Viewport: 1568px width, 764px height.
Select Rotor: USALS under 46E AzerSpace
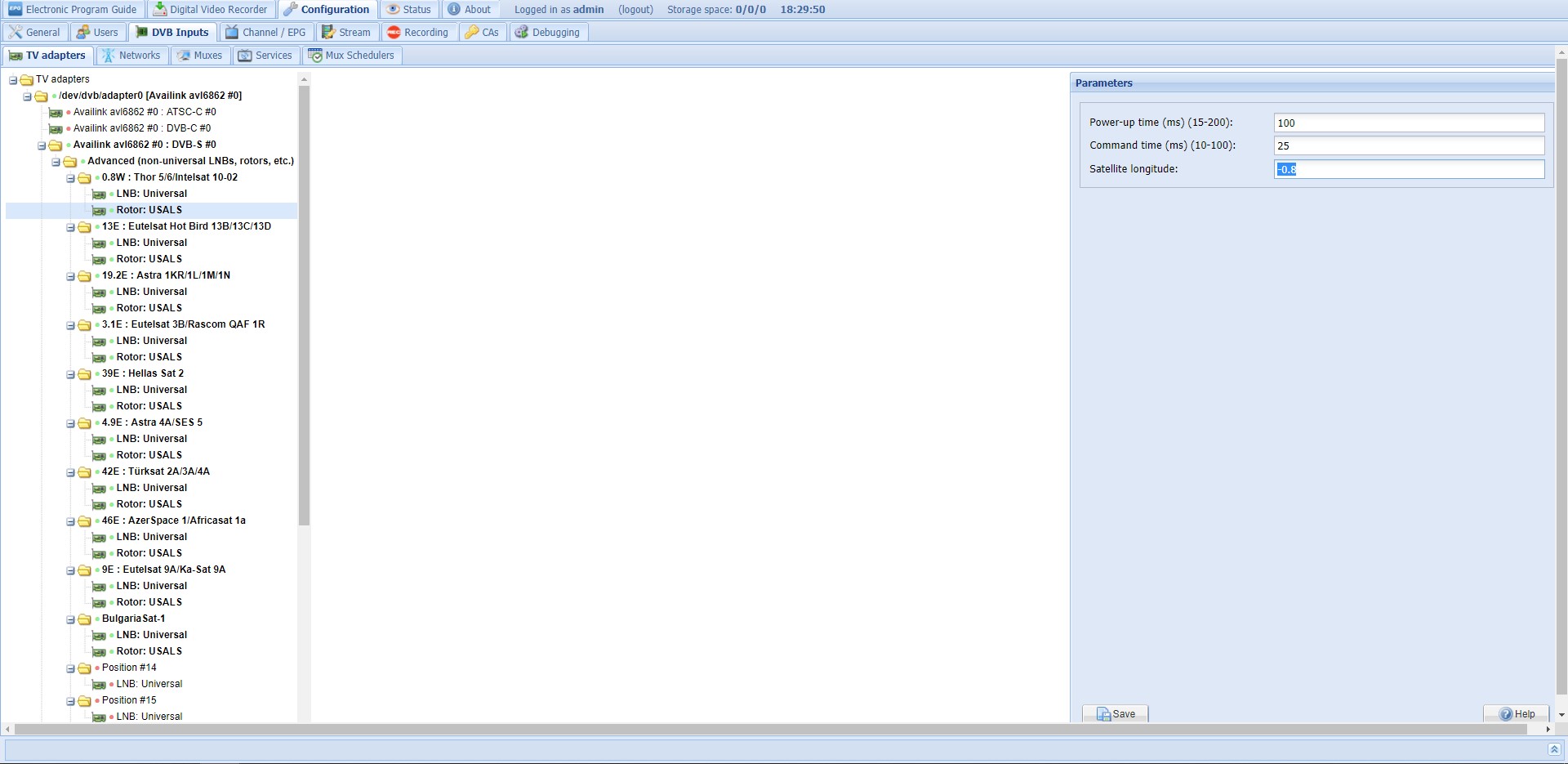(x=149, y=553)
